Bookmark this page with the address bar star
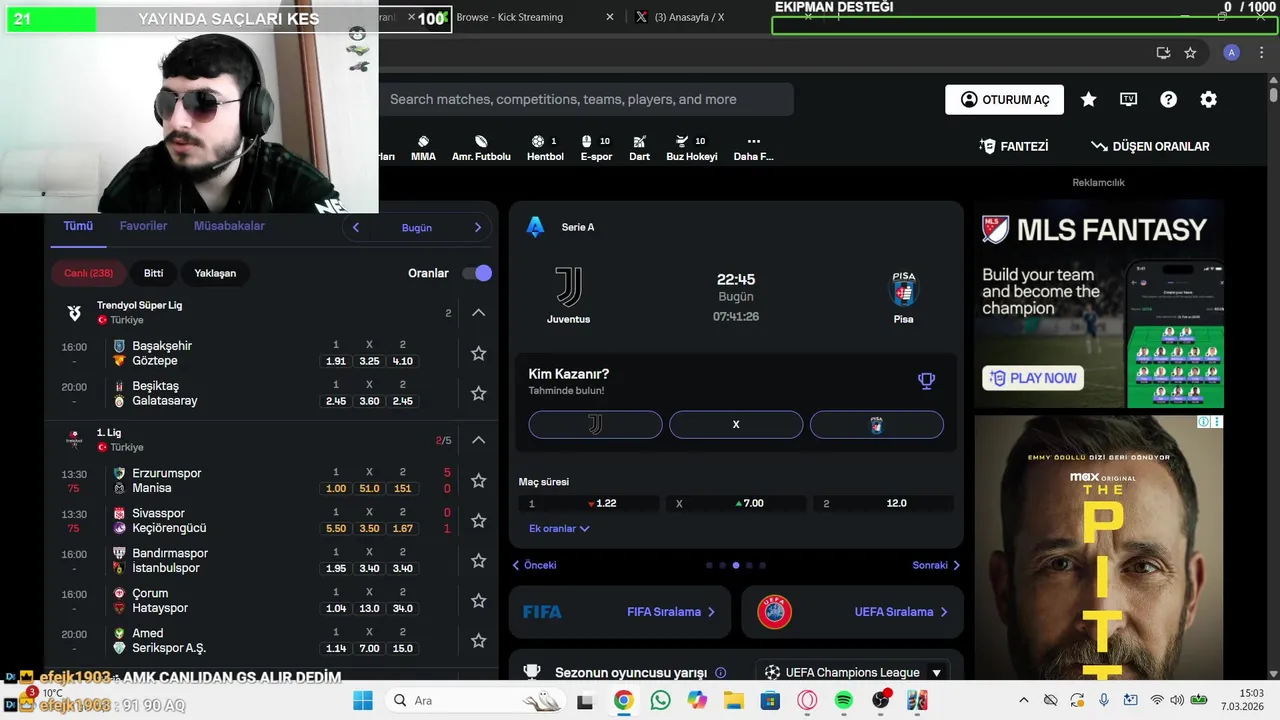 (1190, 53)
